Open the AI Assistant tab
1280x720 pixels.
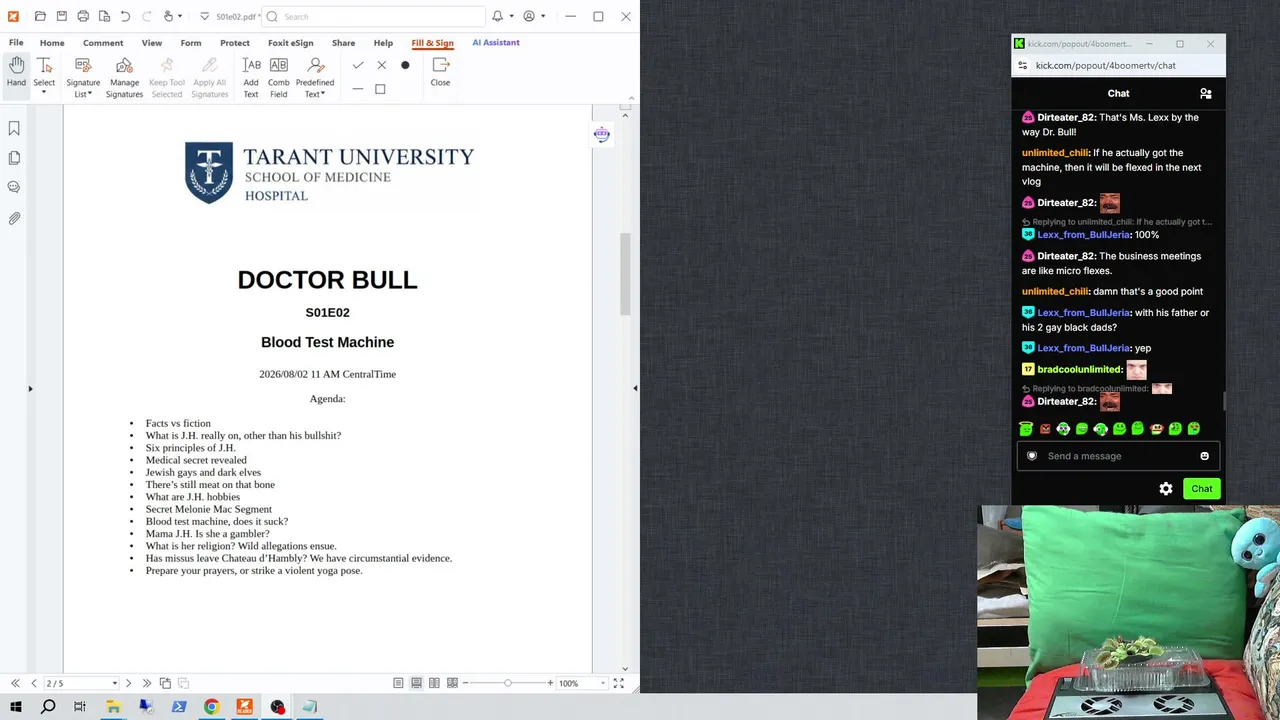[496, 43]
